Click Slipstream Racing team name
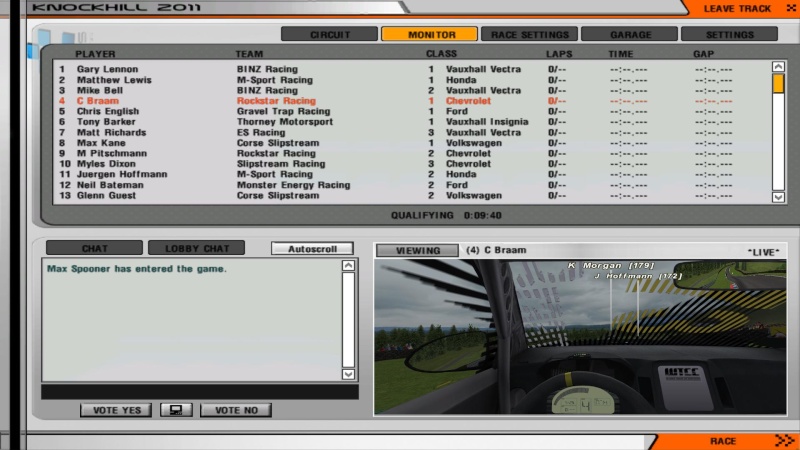This screenshot has height=450, width=800. coord(281,164)
